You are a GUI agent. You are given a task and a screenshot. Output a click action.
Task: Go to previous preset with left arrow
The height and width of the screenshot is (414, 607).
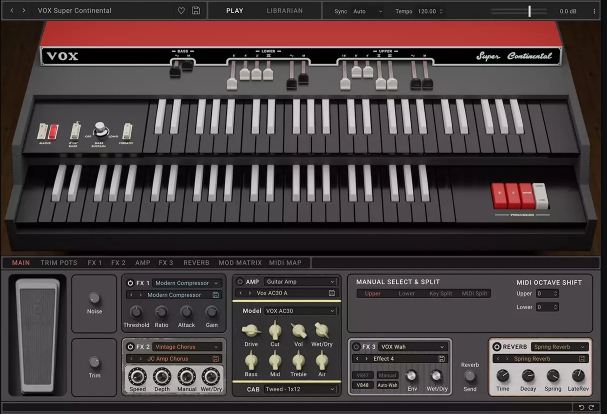[12, 11]
